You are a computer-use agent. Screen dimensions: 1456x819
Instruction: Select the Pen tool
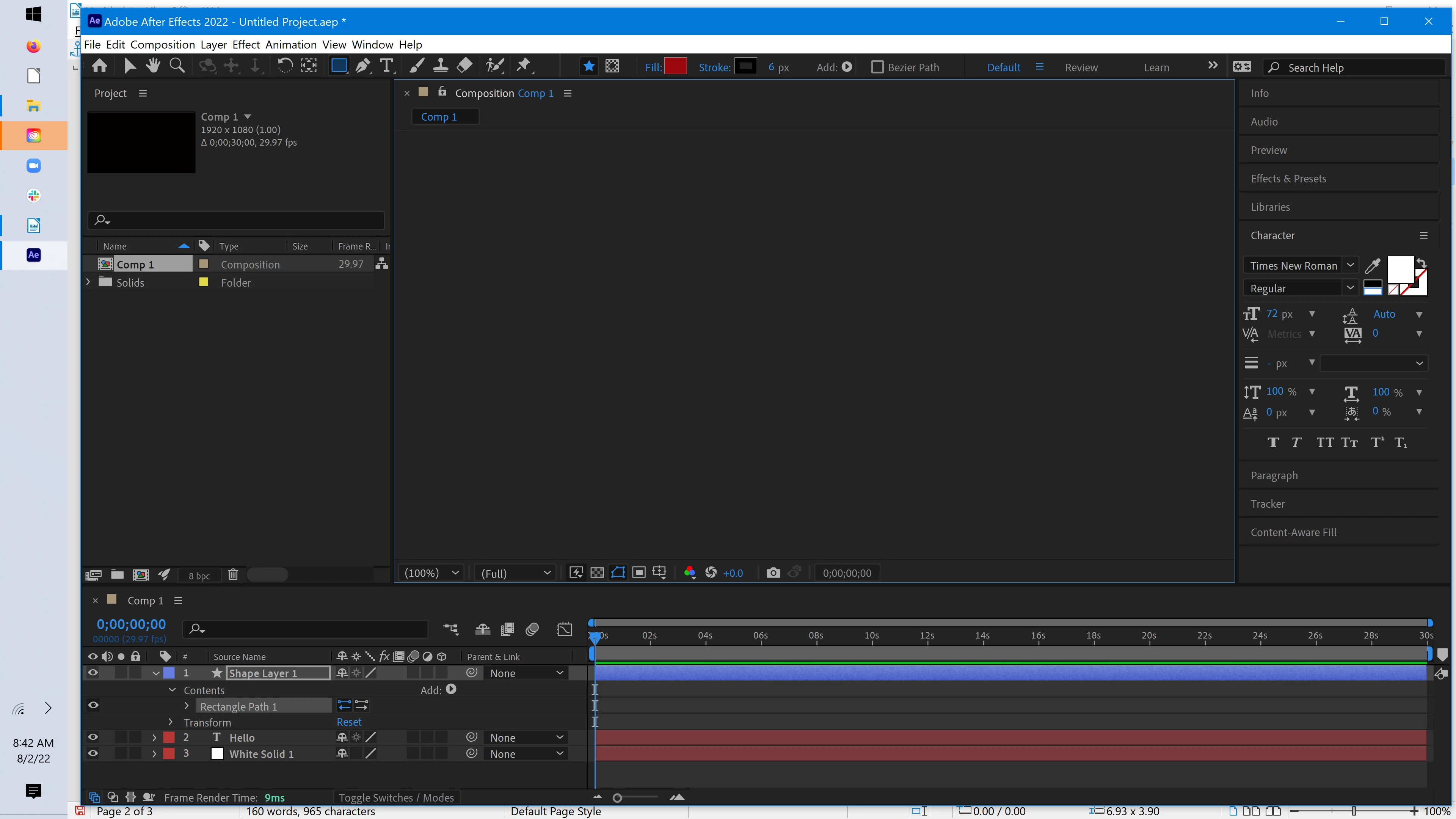click(363, 66)
